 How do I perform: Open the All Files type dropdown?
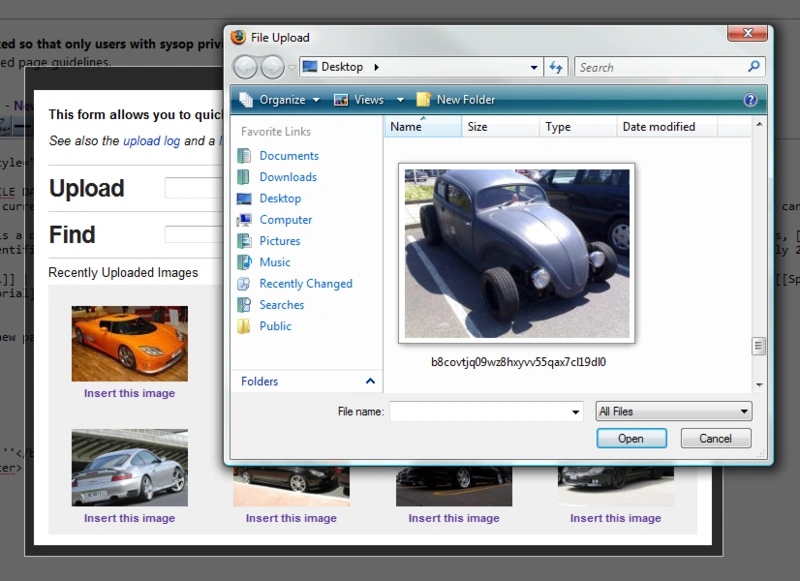click(x=673, y=411)
